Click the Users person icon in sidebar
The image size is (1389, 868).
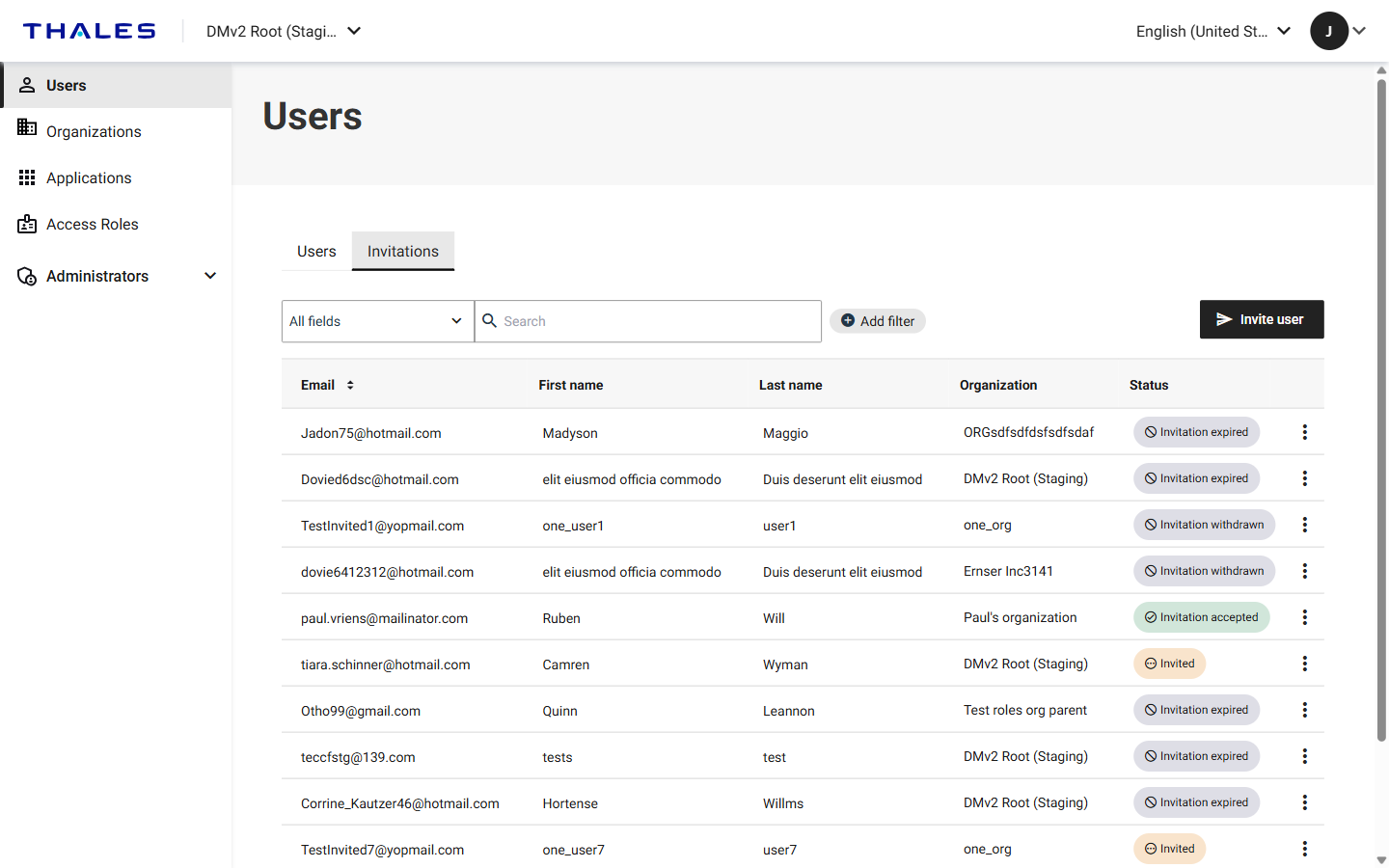[x=27, y=85]
